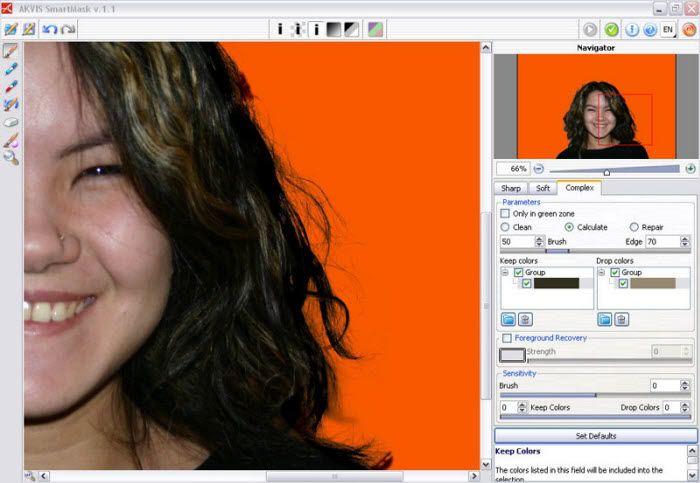The width and height of the screenshot is (700, 483).
Task: Select the Clean radio button
Action: (x=505, y=227)
